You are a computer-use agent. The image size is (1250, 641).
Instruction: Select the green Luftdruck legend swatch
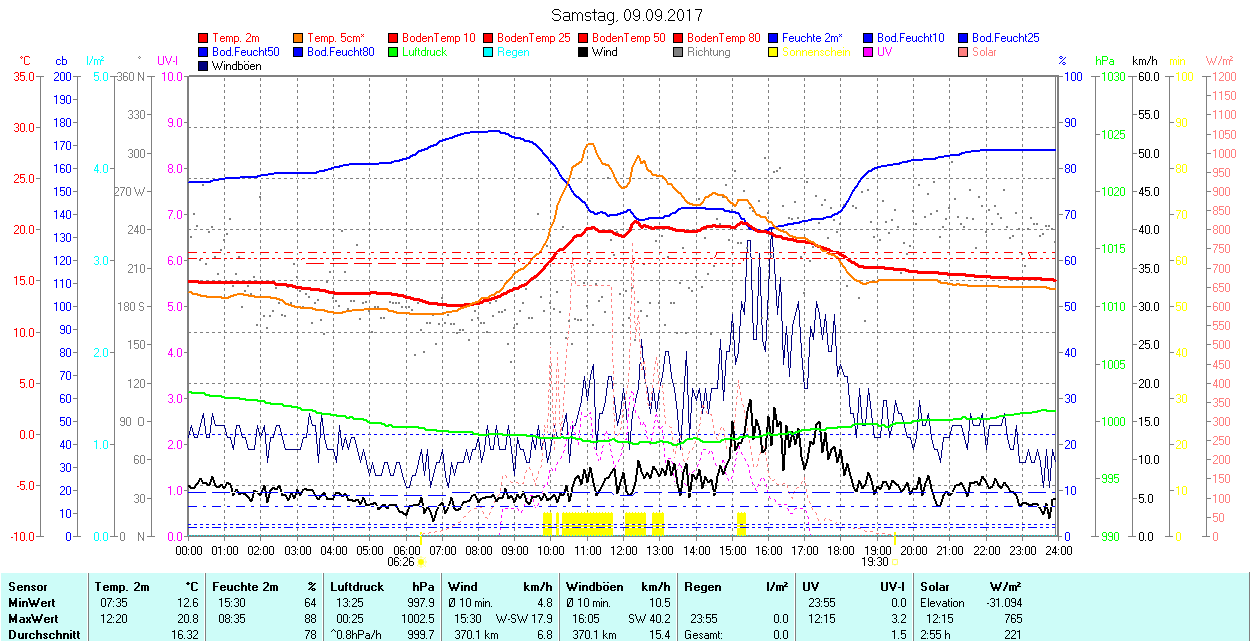pyautogui.click(x=394, y=52)
